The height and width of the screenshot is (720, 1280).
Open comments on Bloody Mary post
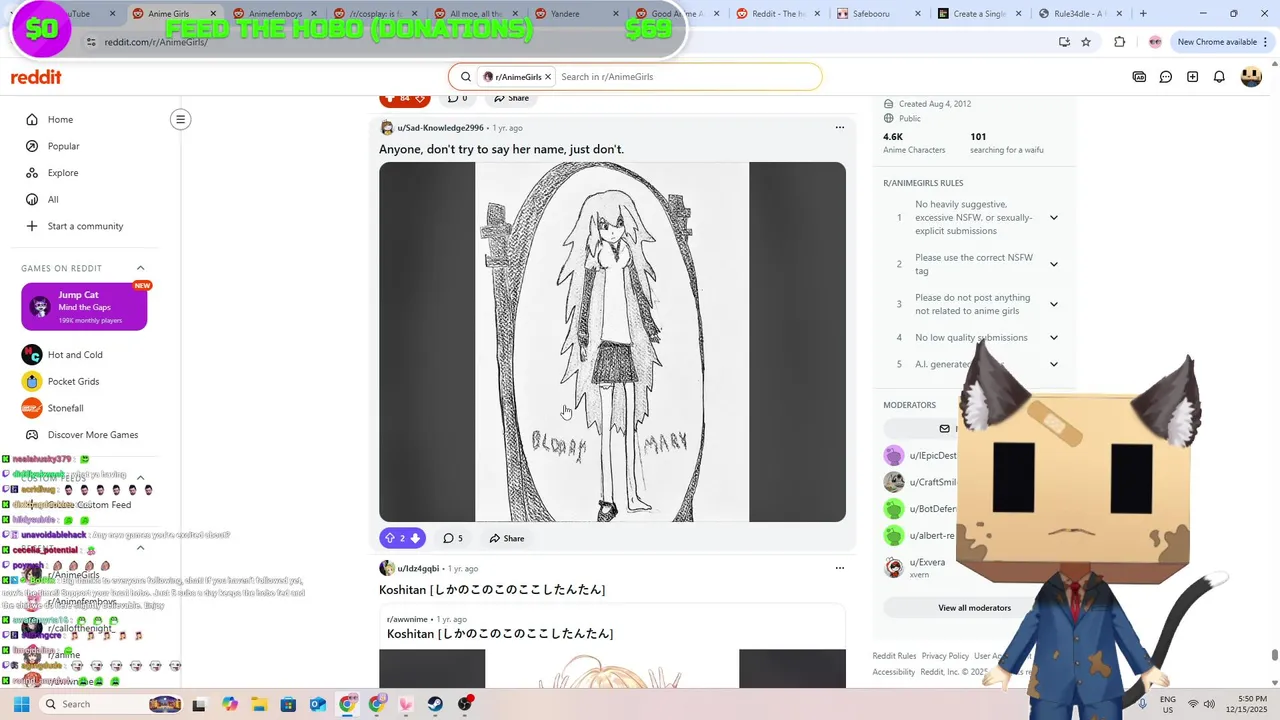tap(453, 538)
